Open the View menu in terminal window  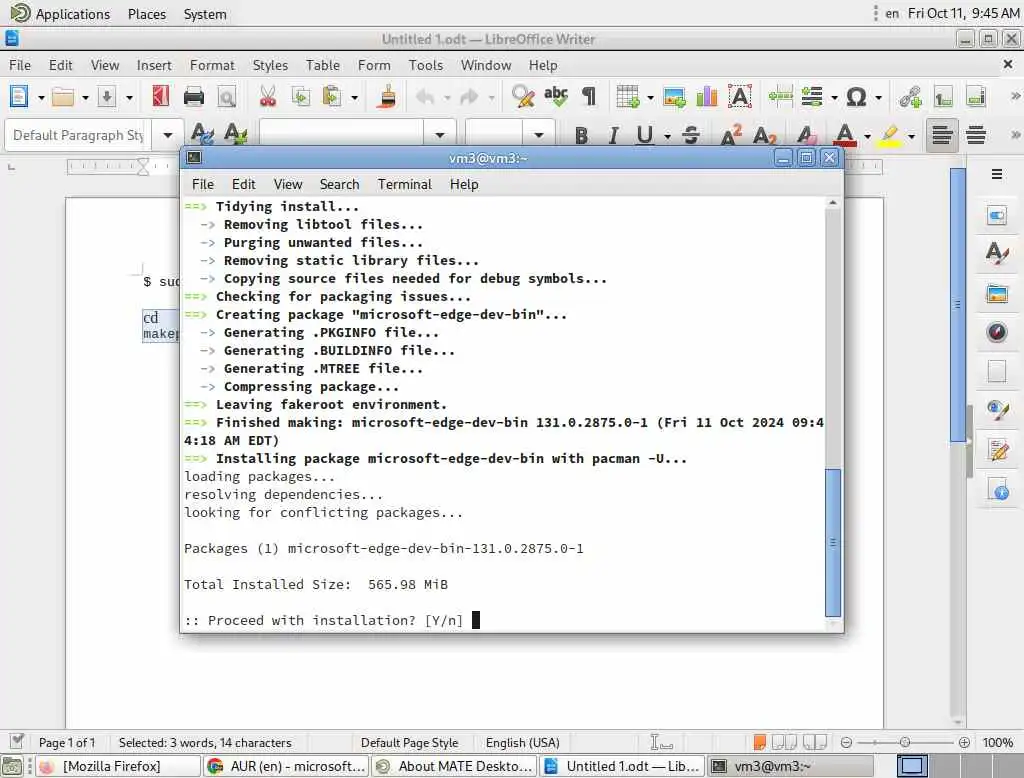point(287,184)
